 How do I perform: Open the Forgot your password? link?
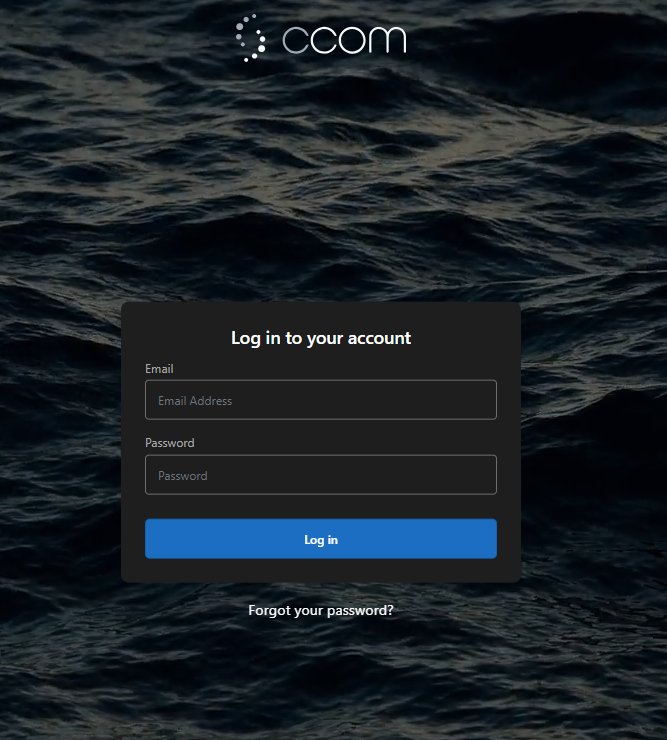(321, 610)
